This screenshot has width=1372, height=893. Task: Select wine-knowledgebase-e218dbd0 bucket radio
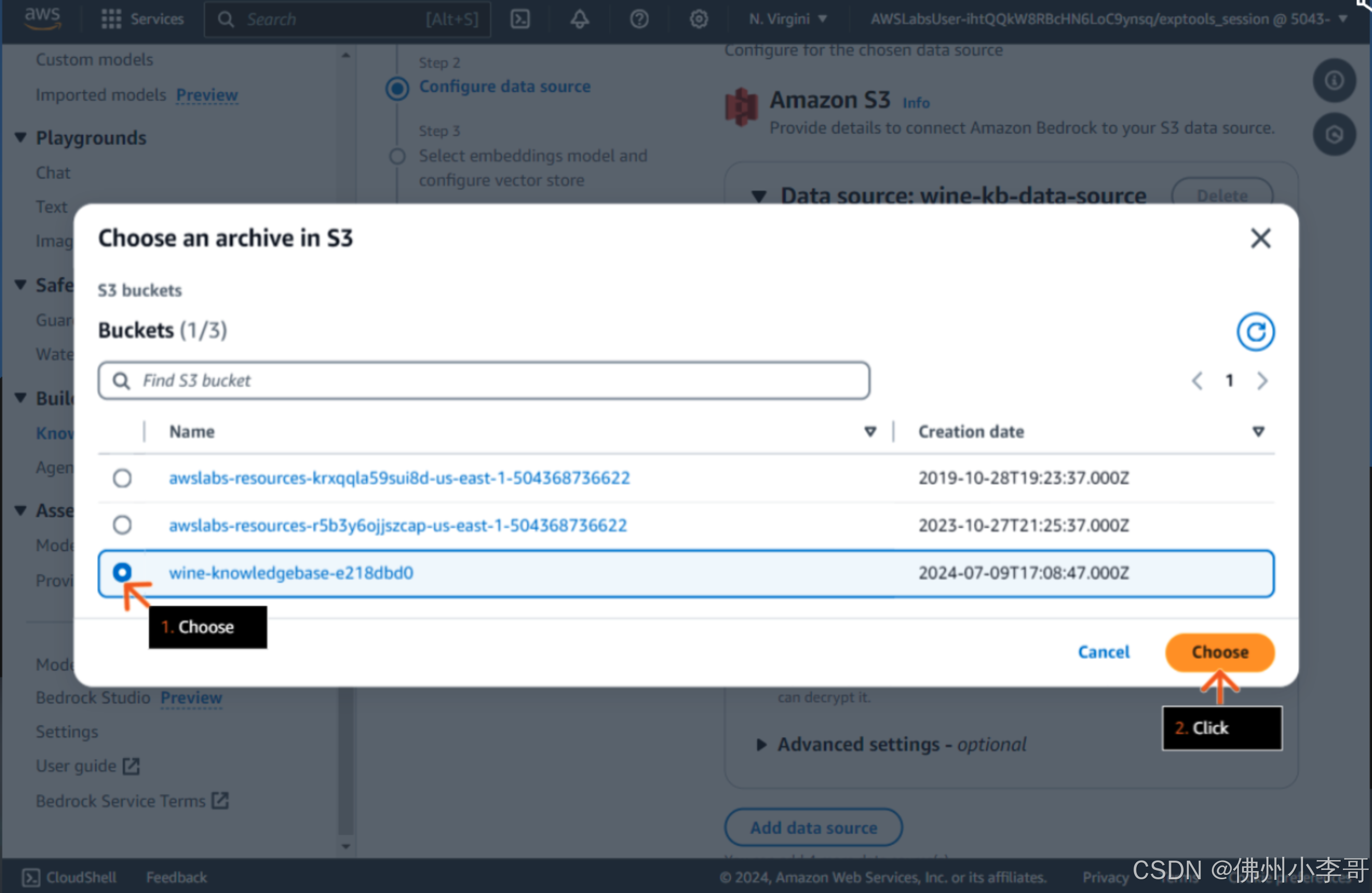pyautogui.click(x=122, y=573)
